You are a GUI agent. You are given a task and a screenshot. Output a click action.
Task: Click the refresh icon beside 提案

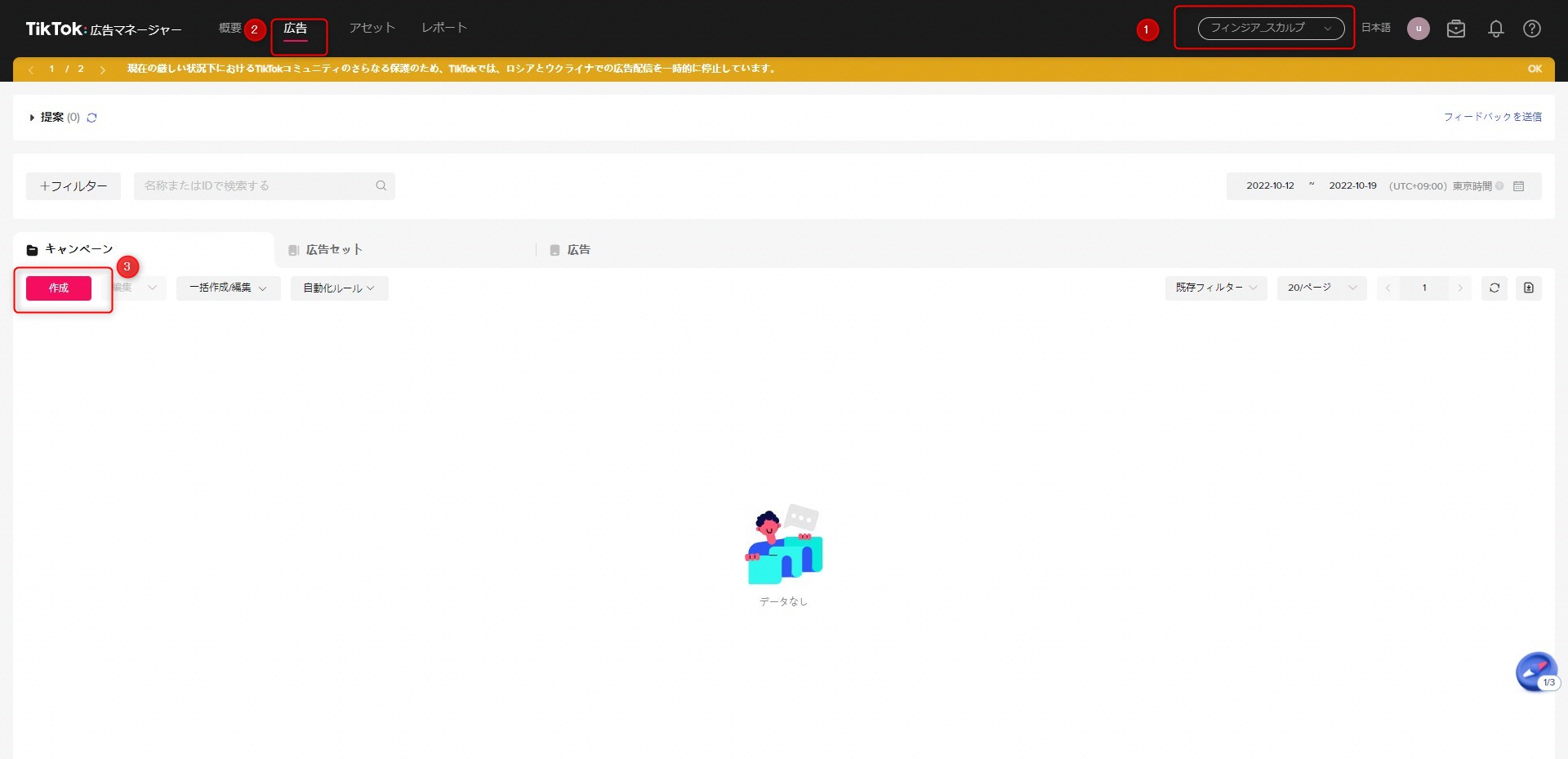[92, 118]
